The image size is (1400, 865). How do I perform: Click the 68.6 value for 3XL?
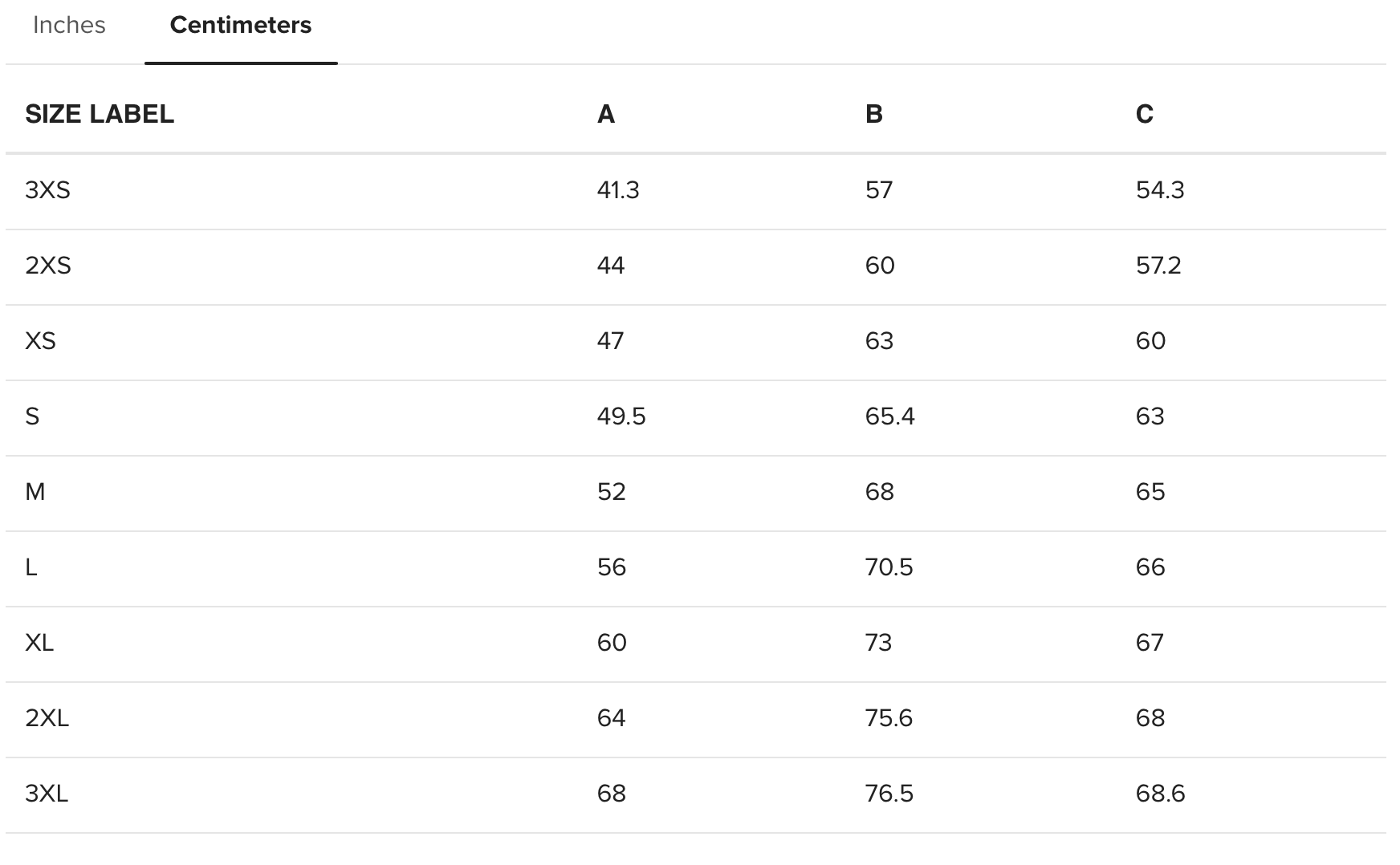tap(1160, 794)
